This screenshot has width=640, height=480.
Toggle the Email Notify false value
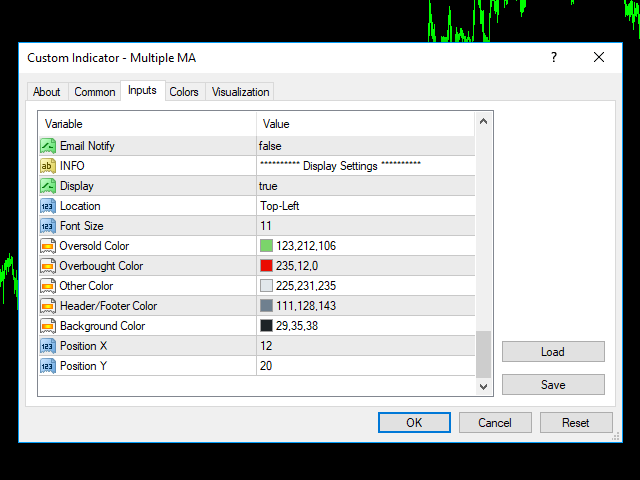coord(364,146)
